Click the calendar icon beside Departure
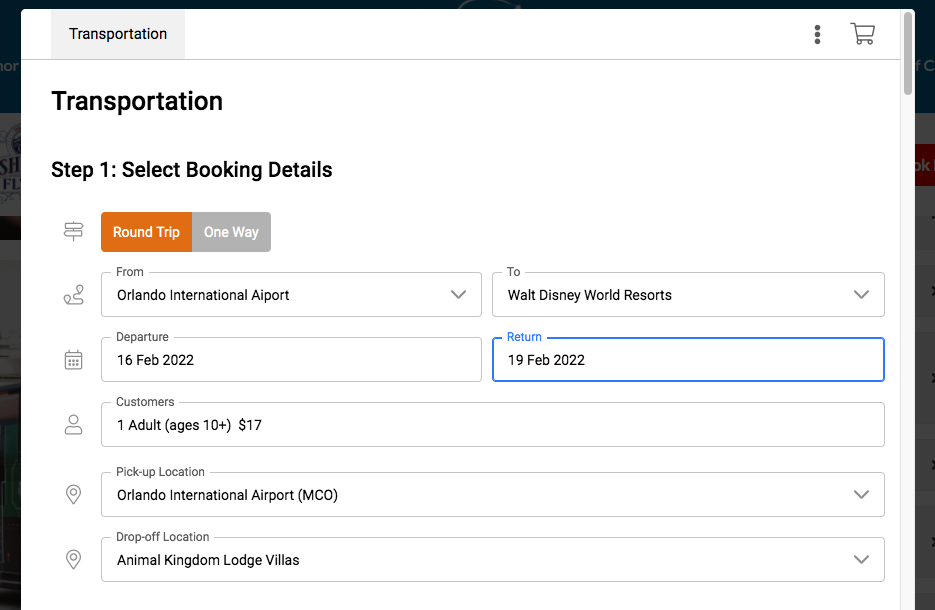The height and width of the screenshot is (610, 935). pos(73,360)
